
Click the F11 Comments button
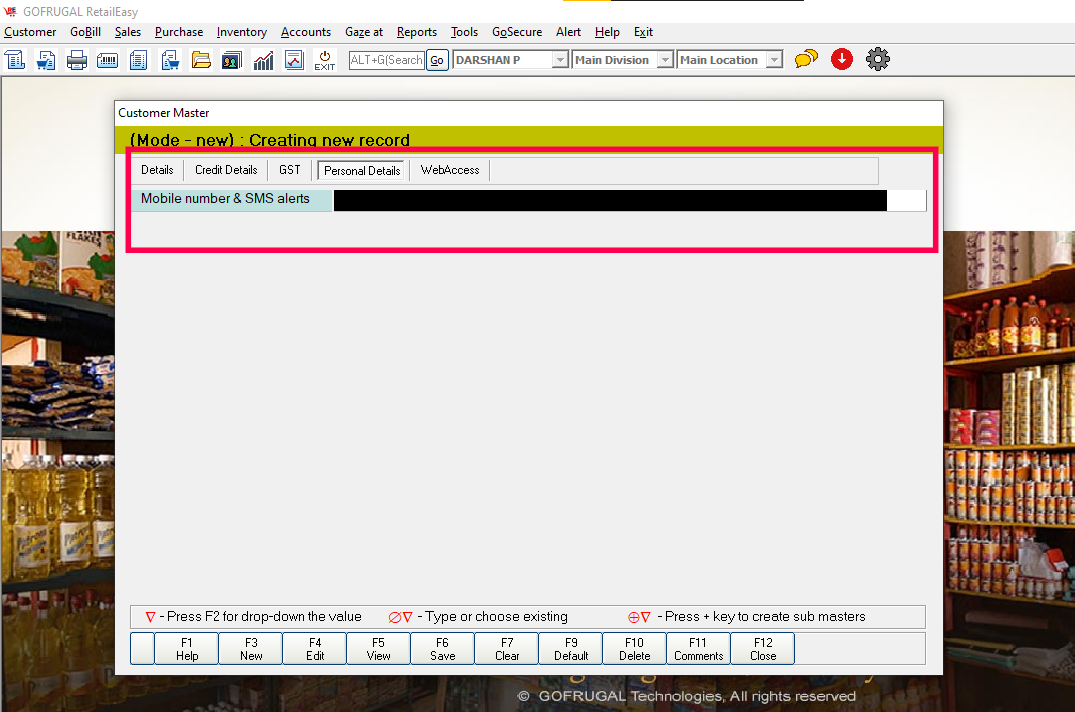pyautogui.click(x=698, y=649)
